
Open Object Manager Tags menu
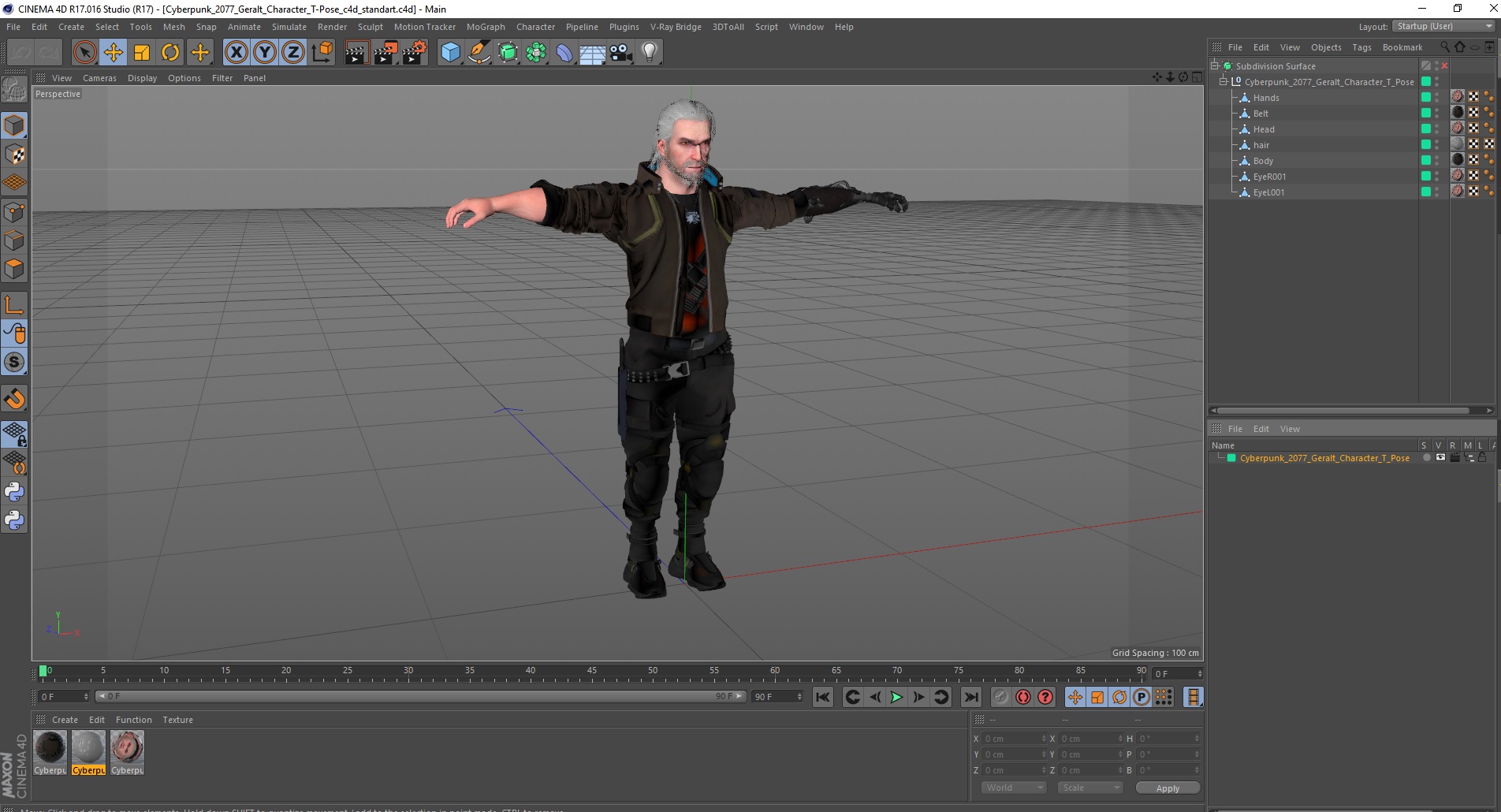point(1361,47)
